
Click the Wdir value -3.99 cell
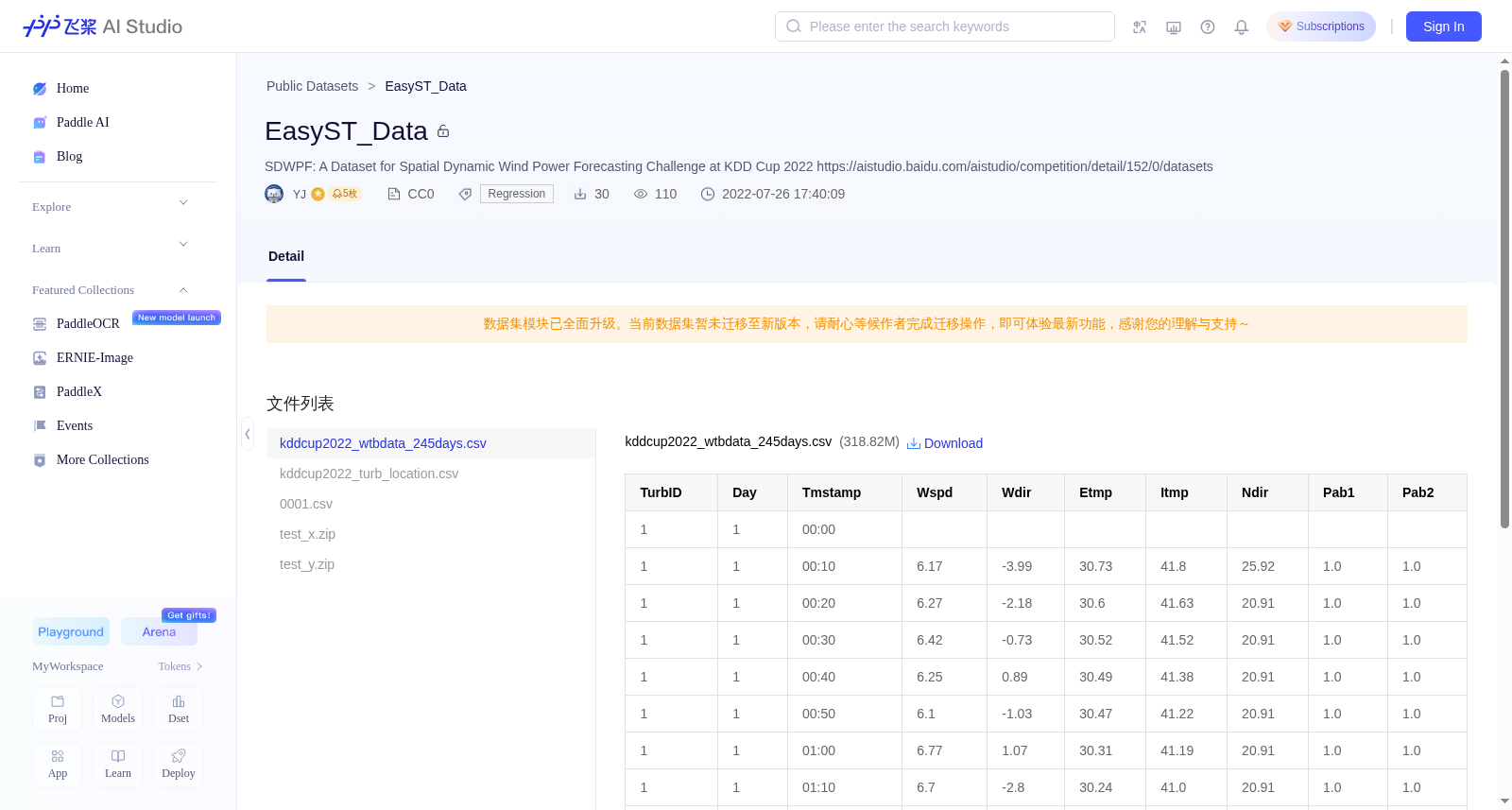click(x=1026, y=566)
